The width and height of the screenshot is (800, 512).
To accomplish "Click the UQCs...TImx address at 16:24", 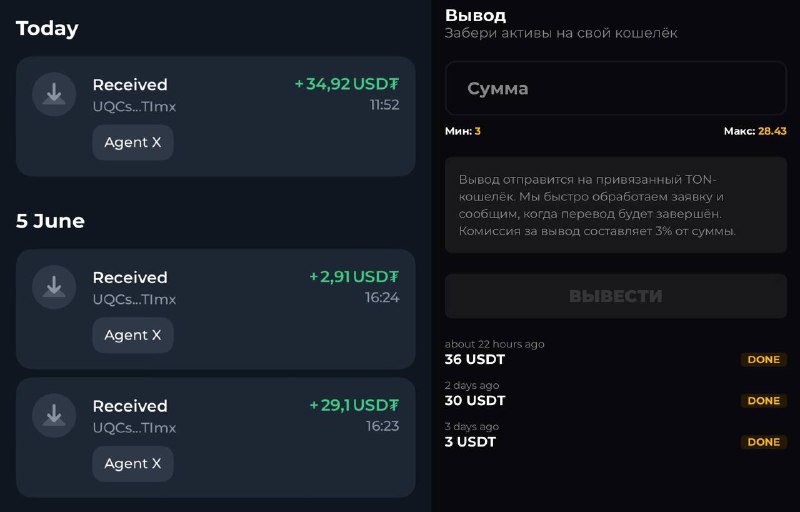I will (134, 299).
